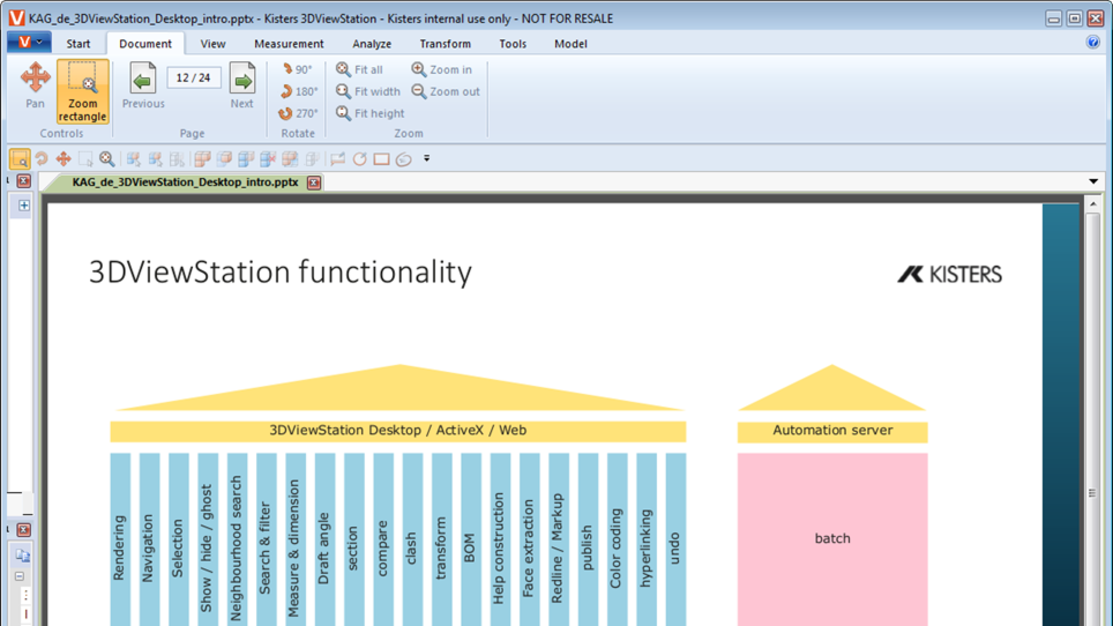Expand the tree node with the plus icon
Screen dimensions: 1113x626
[23, 206]
